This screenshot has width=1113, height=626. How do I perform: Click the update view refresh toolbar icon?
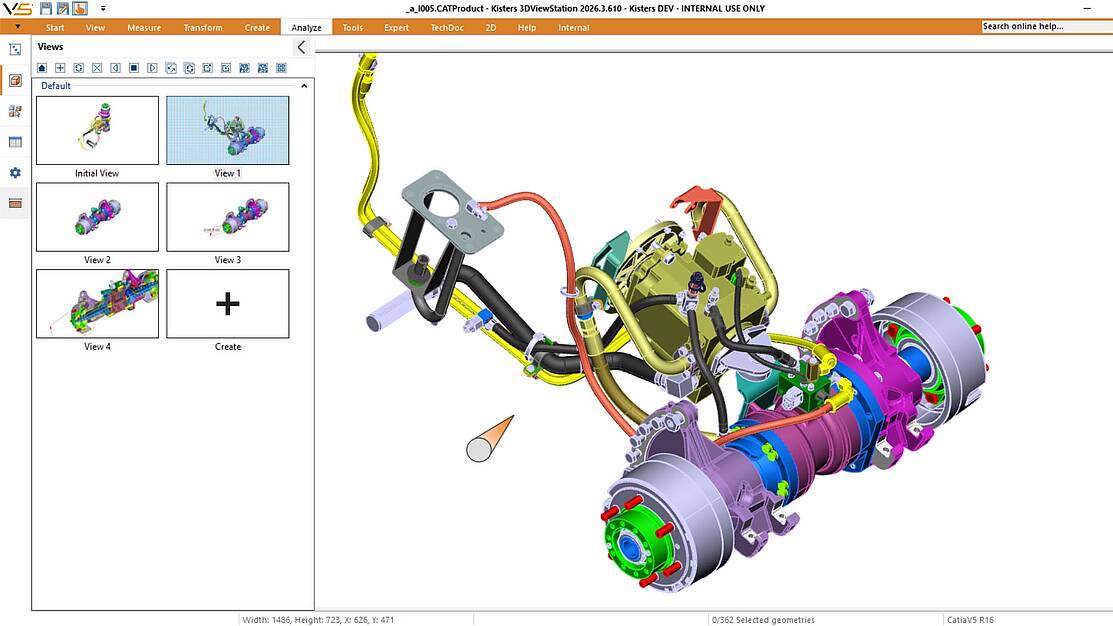[79, 68]
